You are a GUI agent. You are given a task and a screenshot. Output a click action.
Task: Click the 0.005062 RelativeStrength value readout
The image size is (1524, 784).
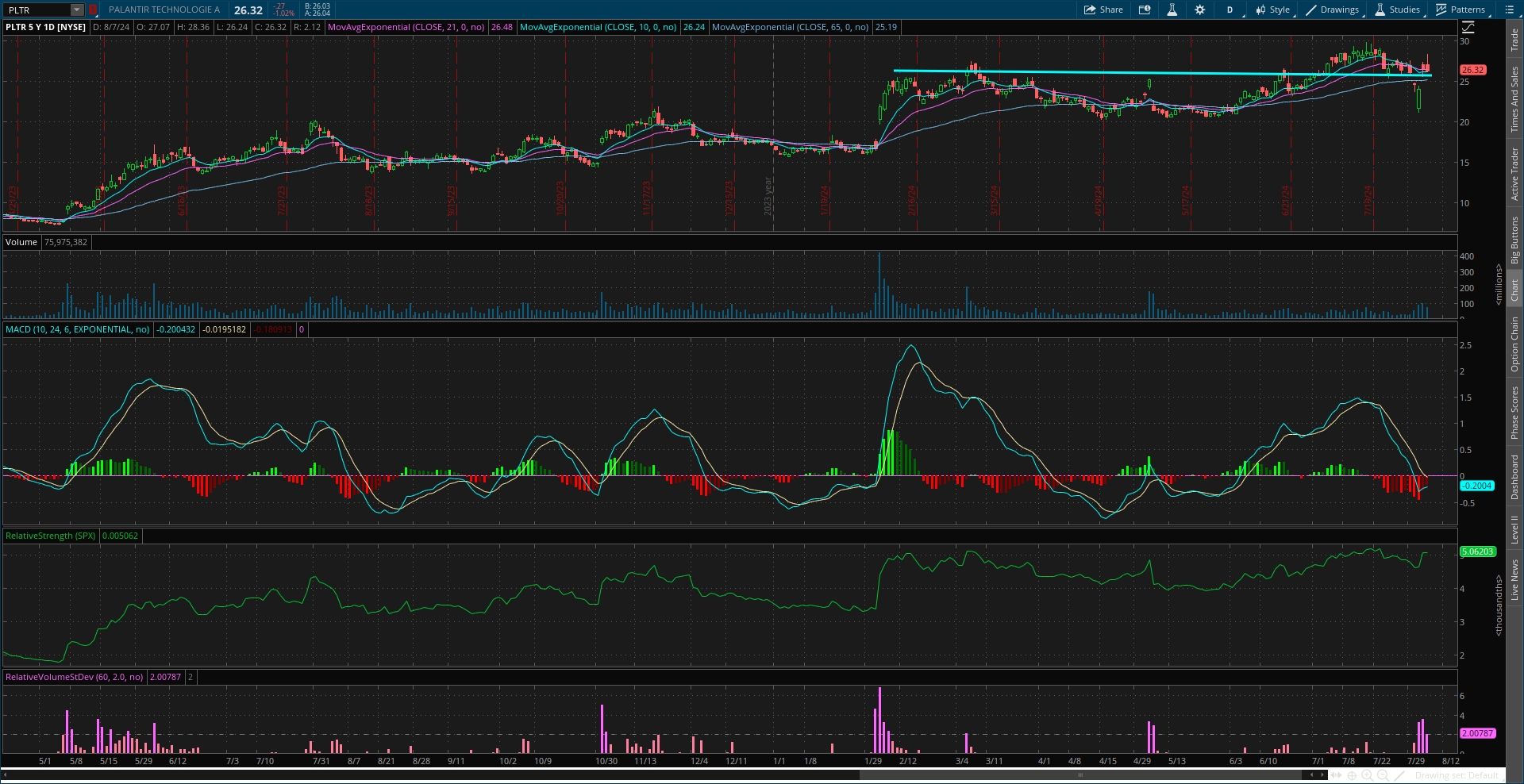(120, 536)
